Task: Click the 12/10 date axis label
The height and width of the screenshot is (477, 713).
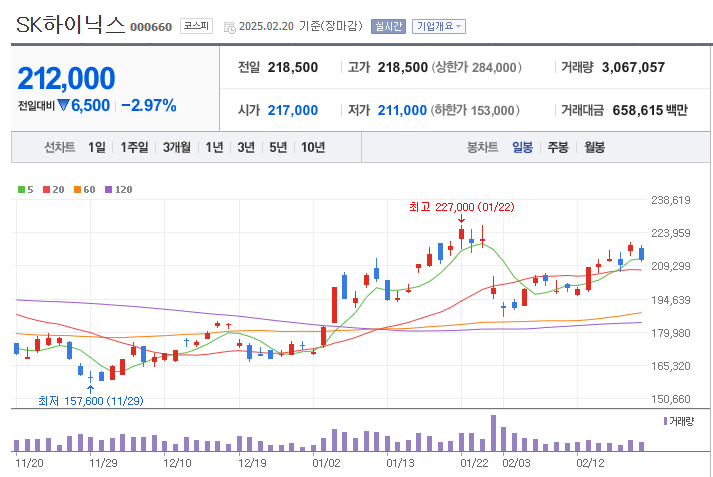Action: [177, 463]
